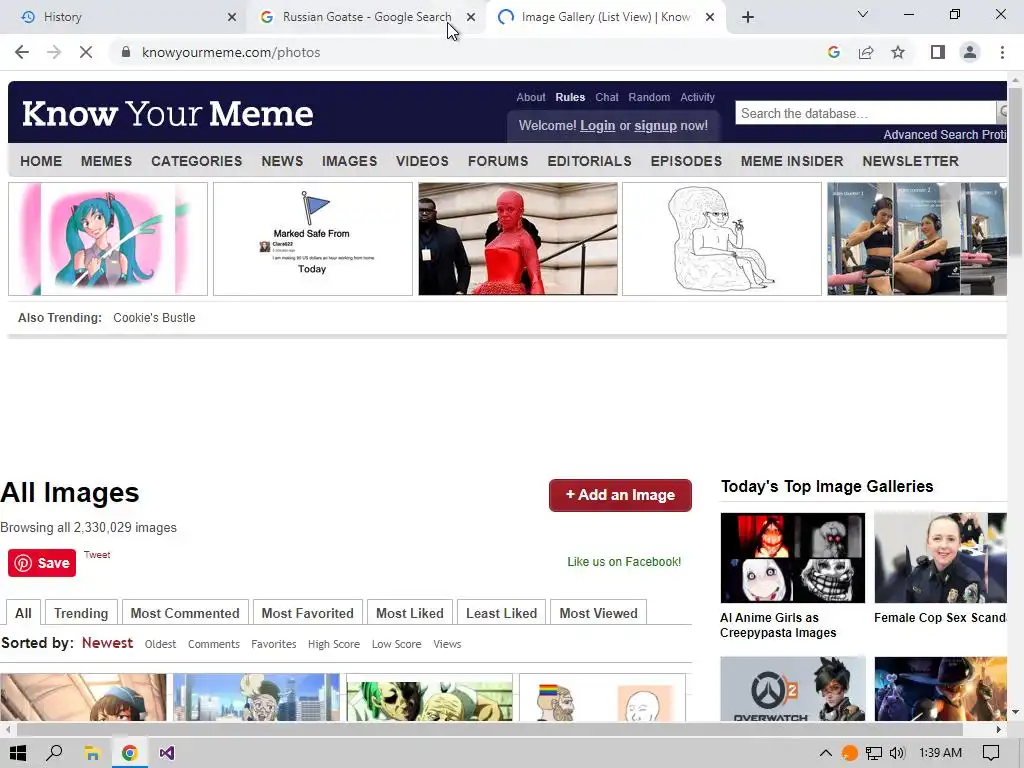This screenshot has width=1024, height=768.
Task: Open the network status tray icon
Action: pos(873,753)
